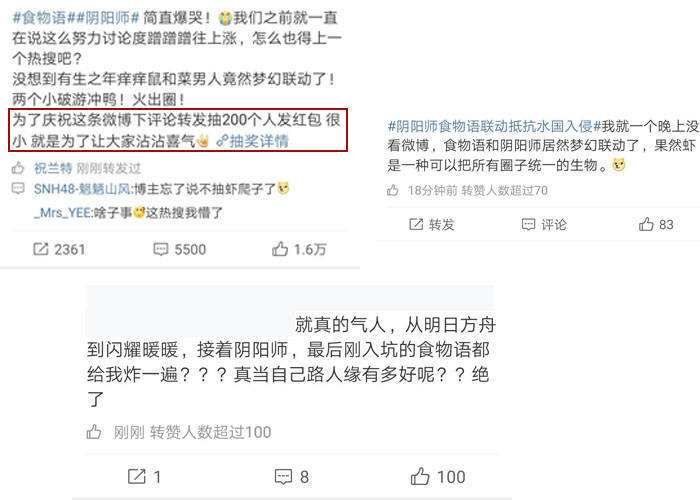Open comments on the post with 5500 replies

pos(179,249)
